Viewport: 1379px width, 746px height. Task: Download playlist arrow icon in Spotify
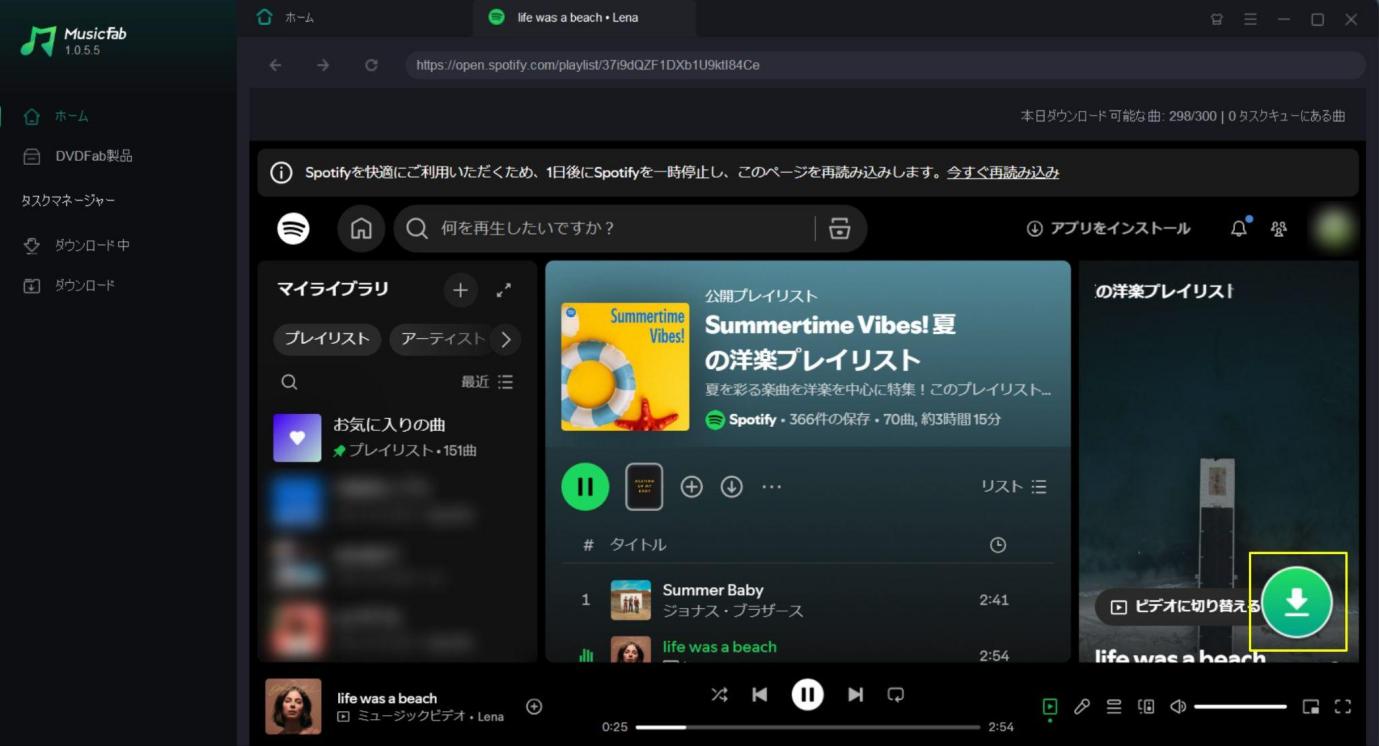click(x=732, y=487)
